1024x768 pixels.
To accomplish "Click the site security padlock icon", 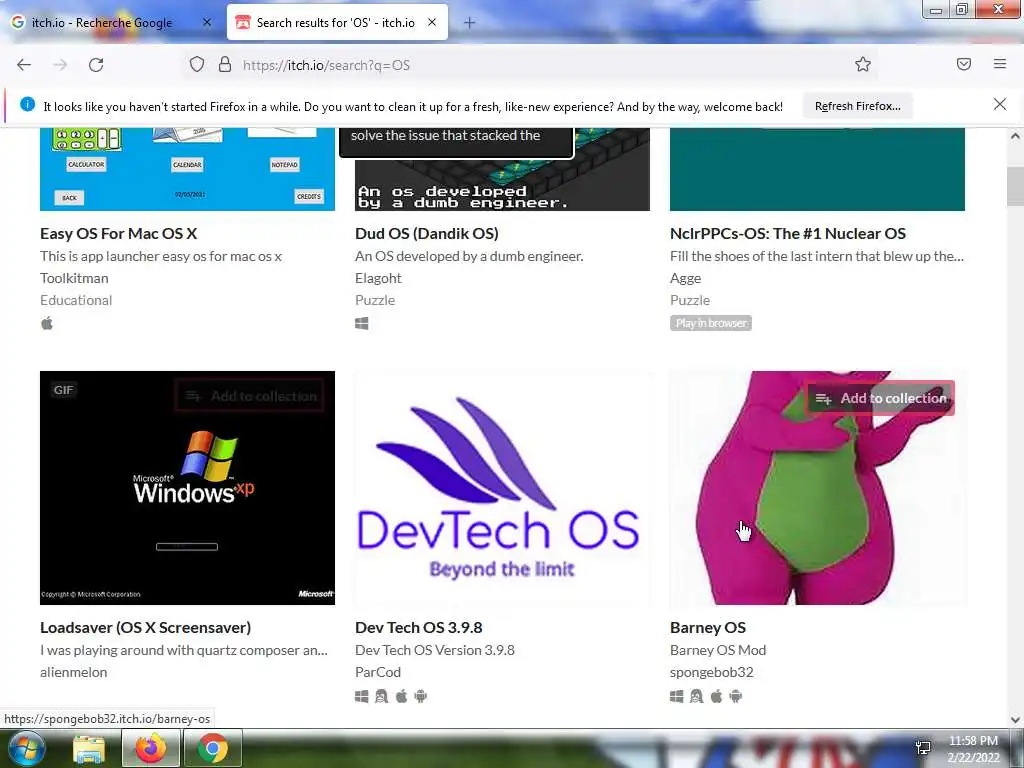I will [x=225, y=64].
